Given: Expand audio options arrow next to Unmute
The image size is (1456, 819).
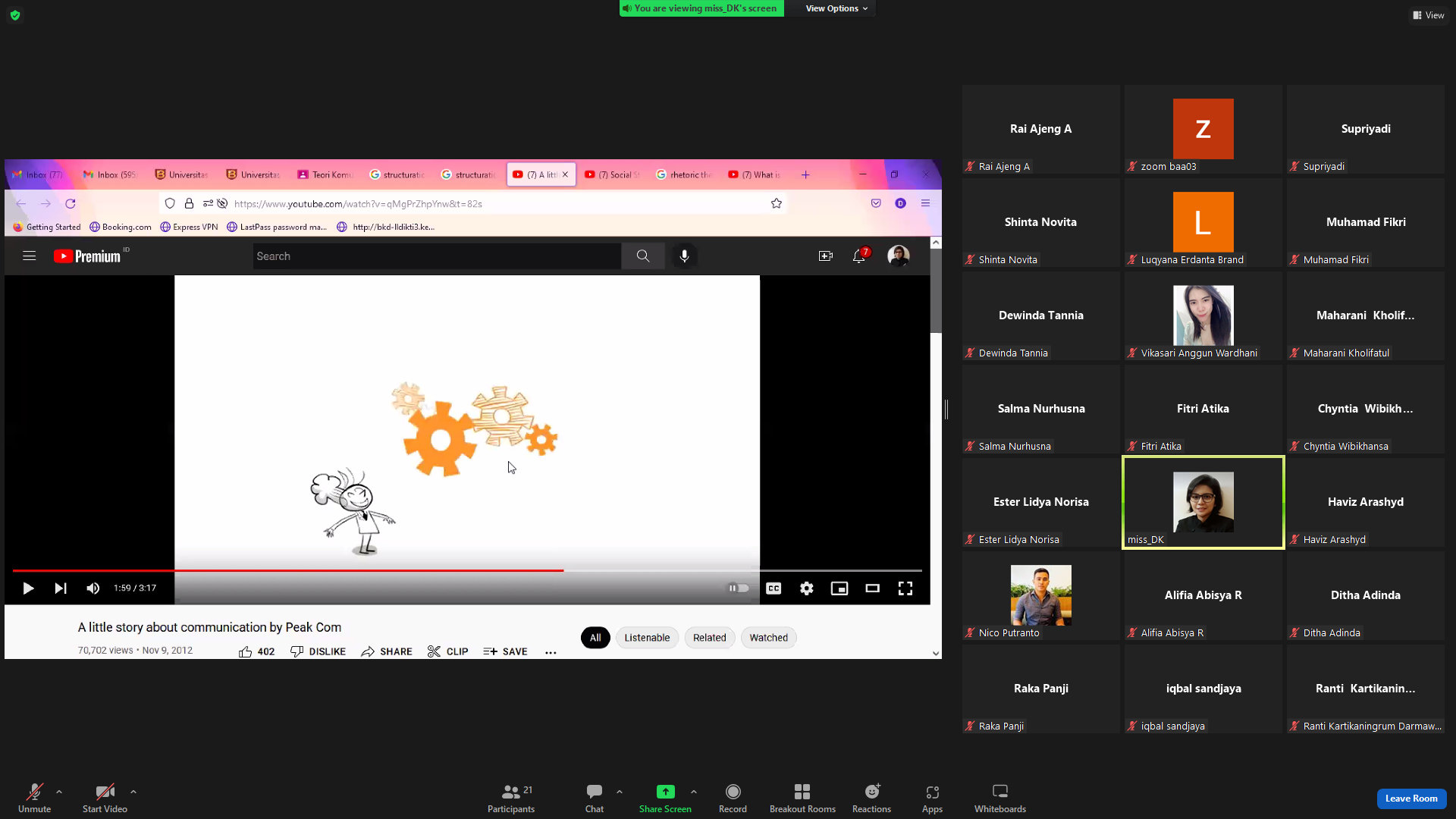Looking at the screenshot, I should [x=59, y=792].
